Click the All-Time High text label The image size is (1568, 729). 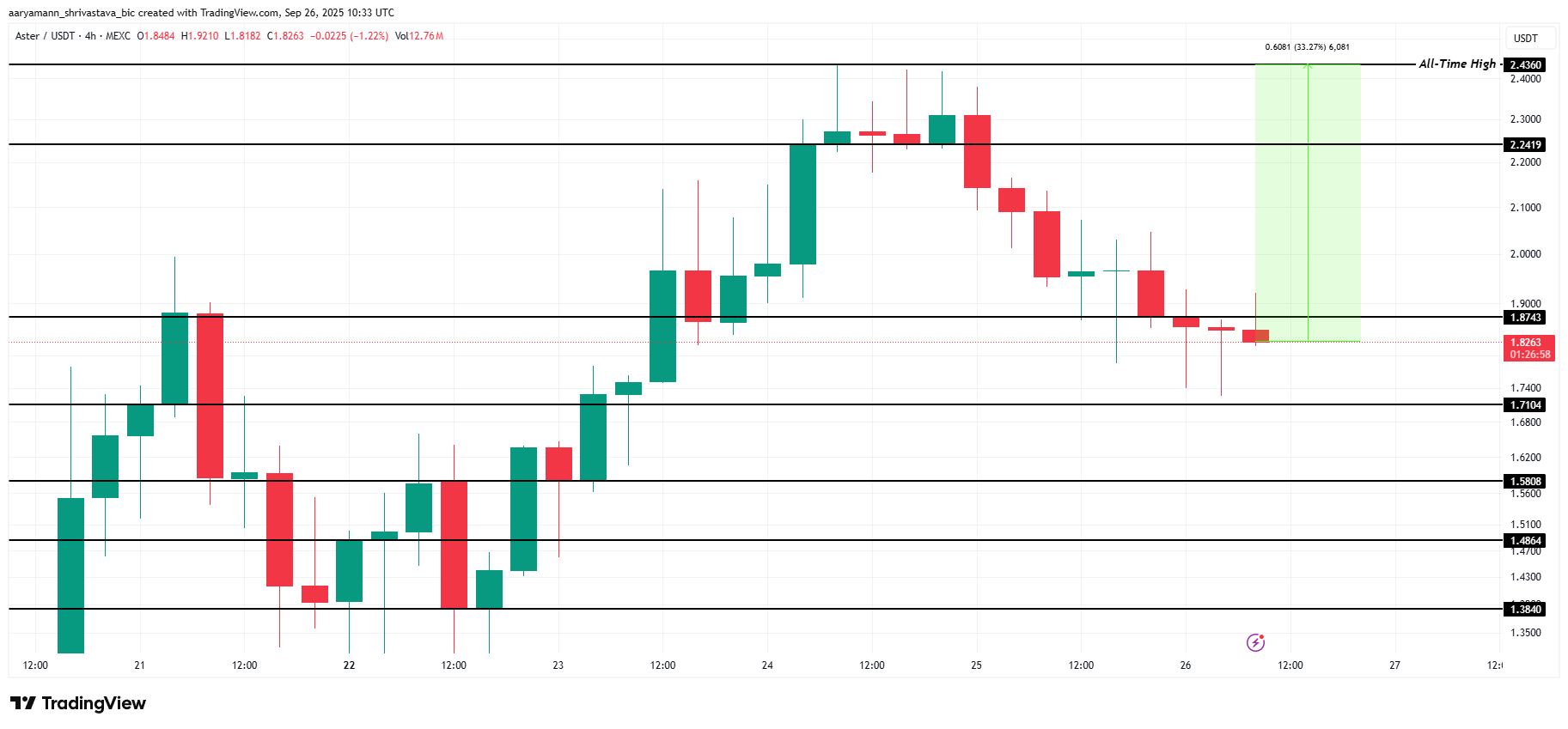tap(1456, 64)
